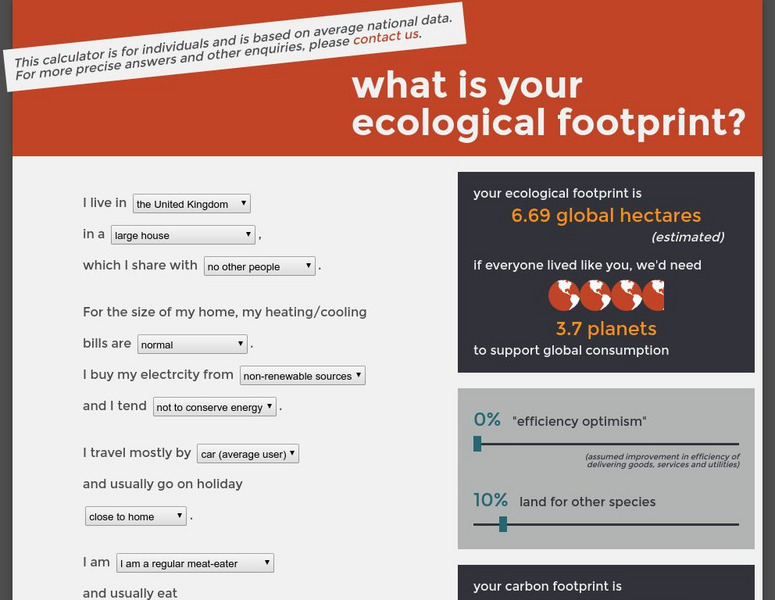Expand the 'large house' home type dropdown

[183, 235]
